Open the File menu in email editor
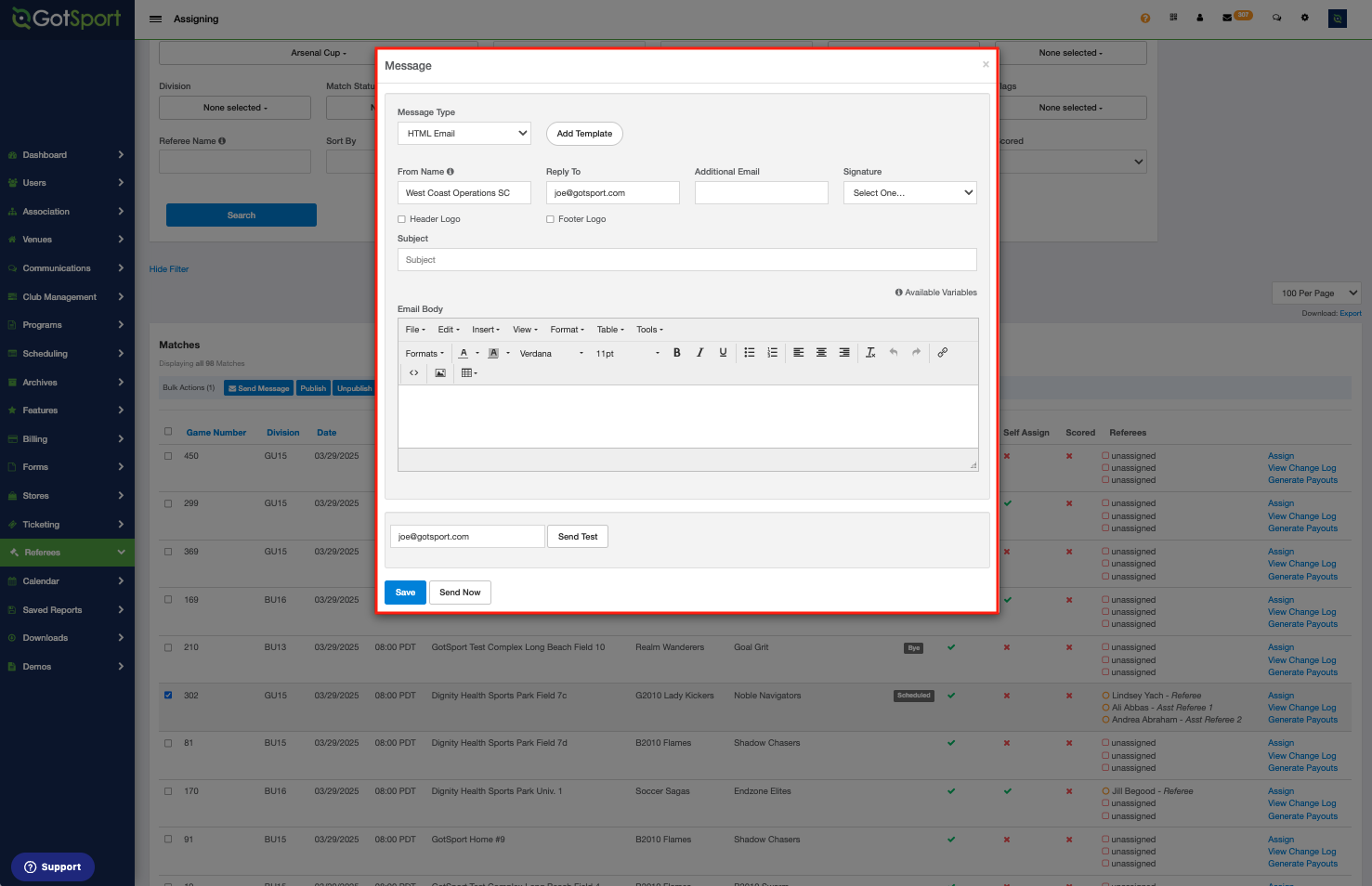This screenshot has height=886, width=1372. (415, 330)
